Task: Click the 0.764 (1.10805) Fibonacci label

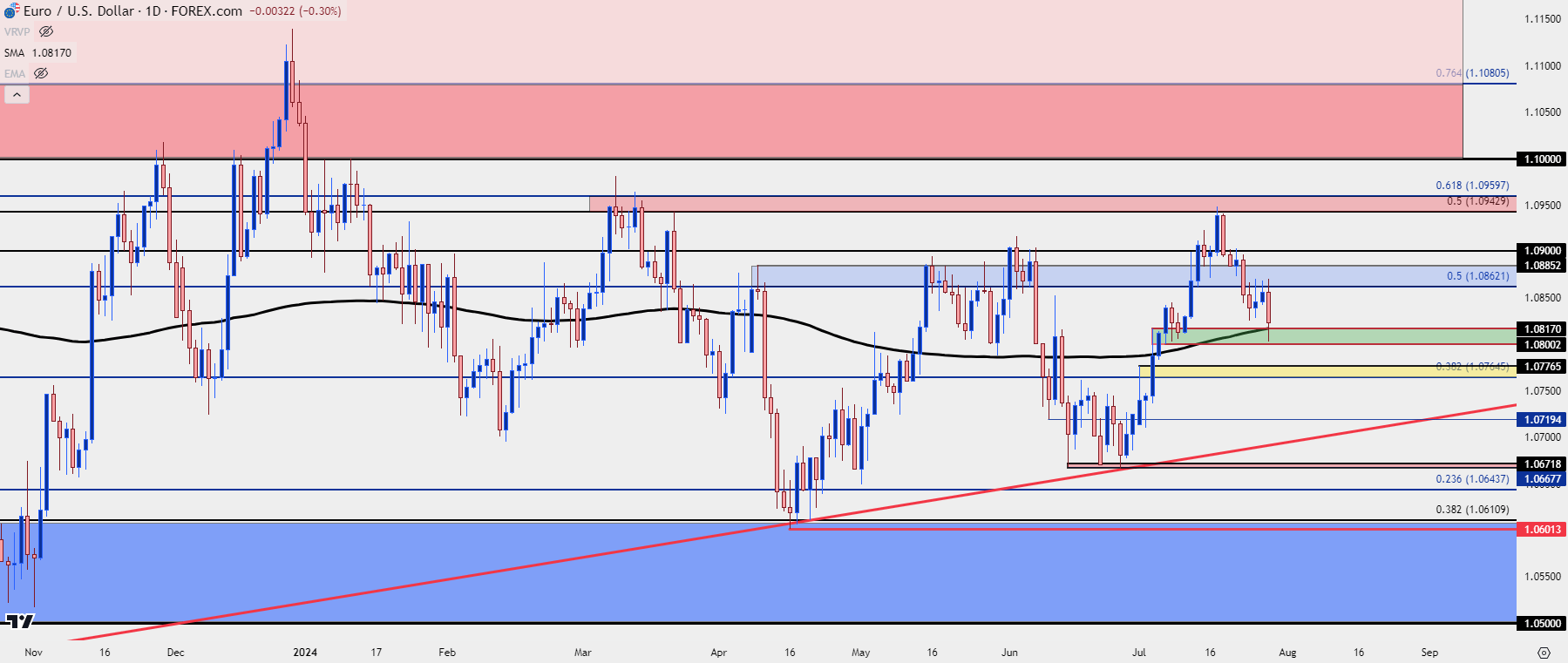Action: 1472,73
